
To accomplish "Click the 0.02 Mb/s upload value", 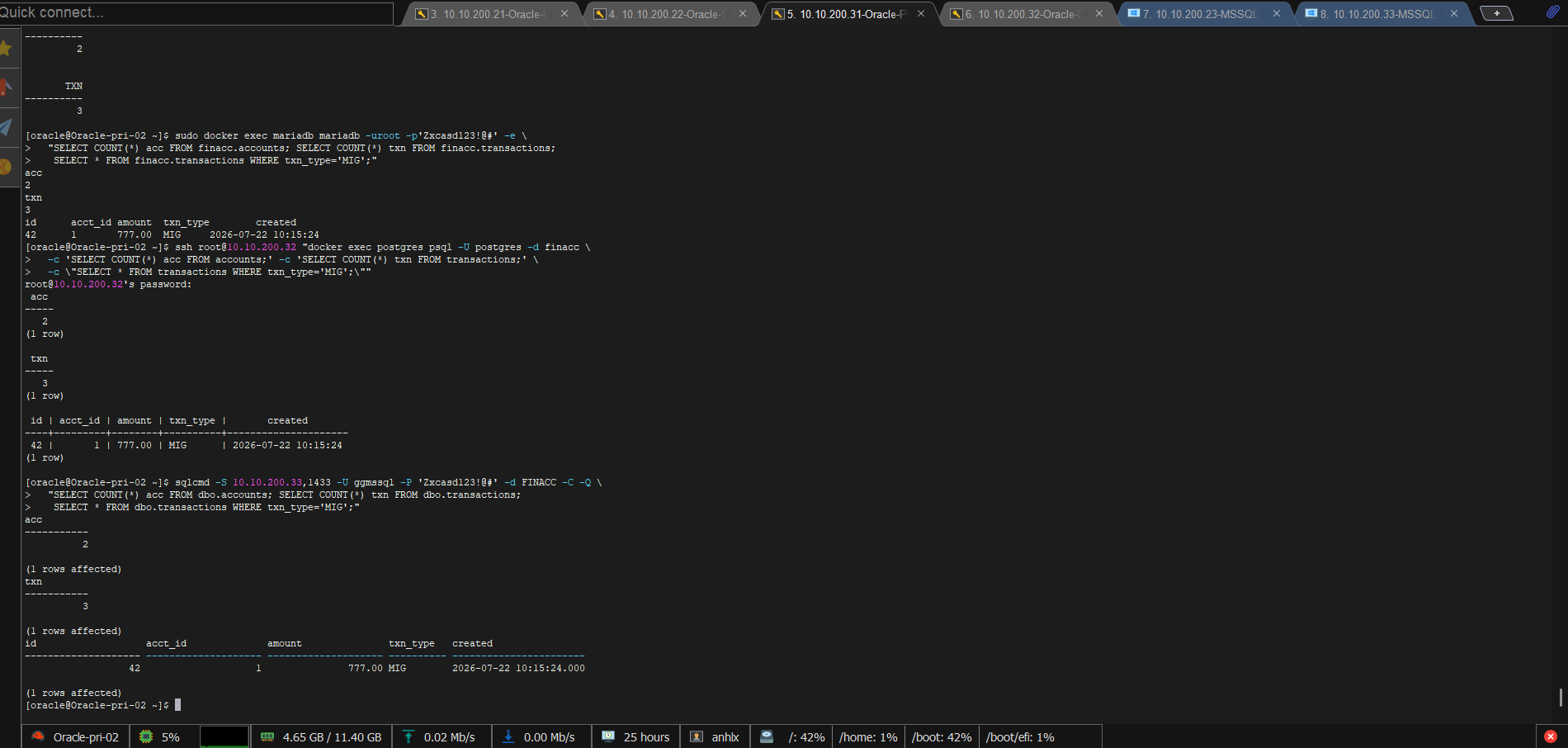I will (x=450, y=737).
